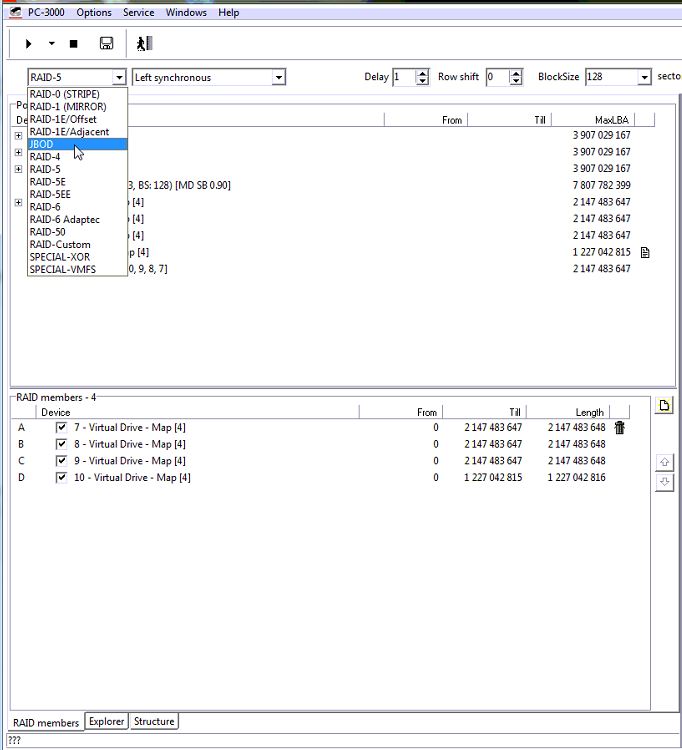Open the Service menu
Image resolution: width=682 pixels, height=750 pixels.
[x=138, y=12]
